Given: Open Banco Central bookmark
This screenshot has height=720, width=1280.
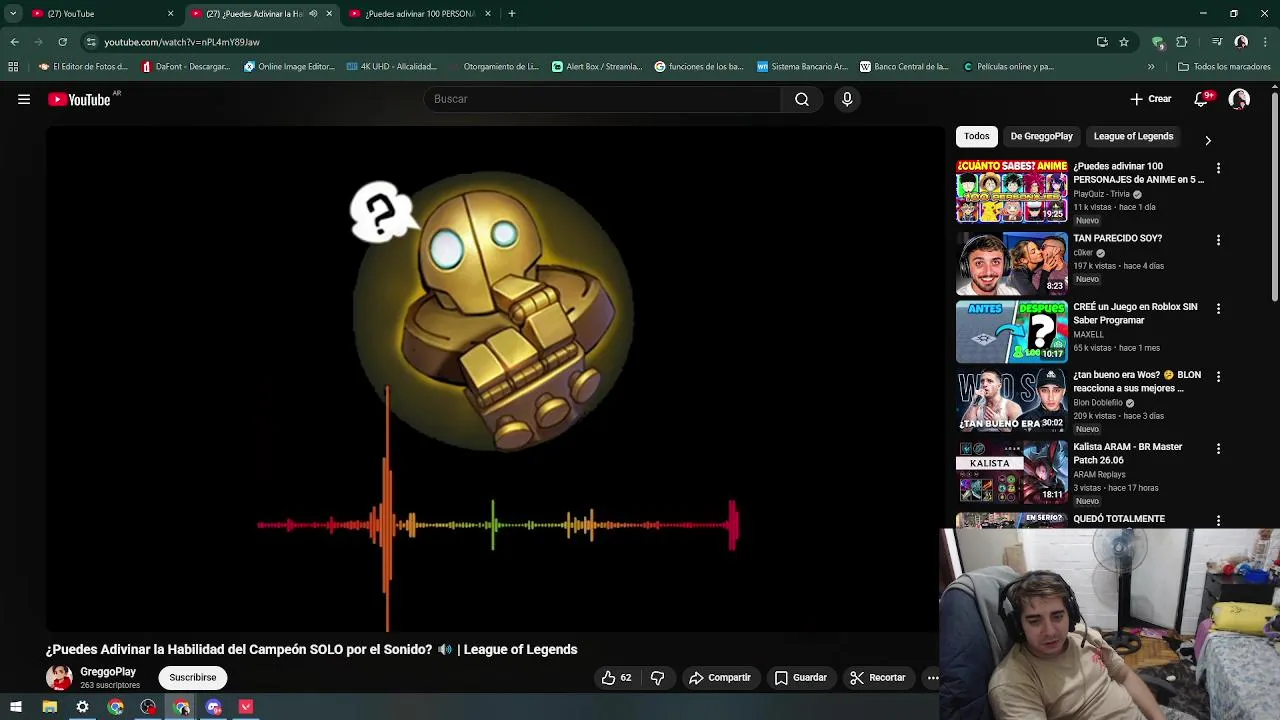Looking at the screenshot, I should (904, 67).
